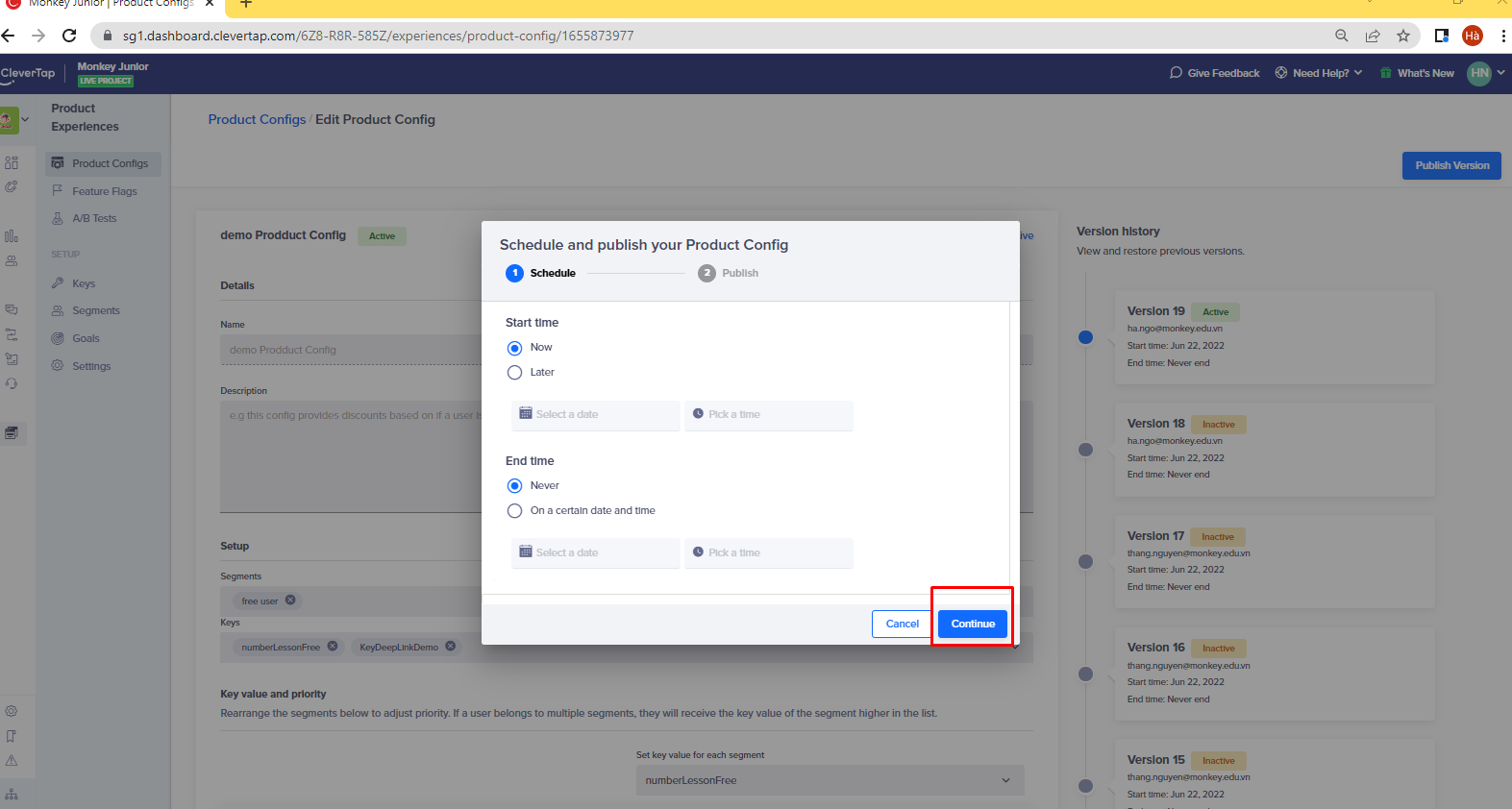Go to step 2 Publish
The image size is (1512, 809).
point(729,273)
